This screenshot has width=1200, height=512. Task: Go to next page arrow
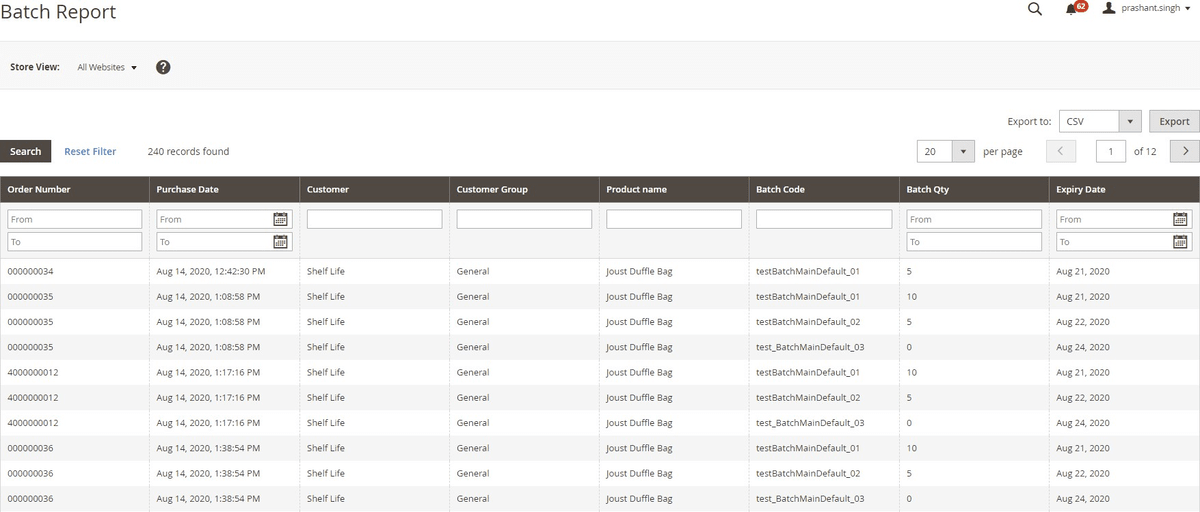point(1185,151)
